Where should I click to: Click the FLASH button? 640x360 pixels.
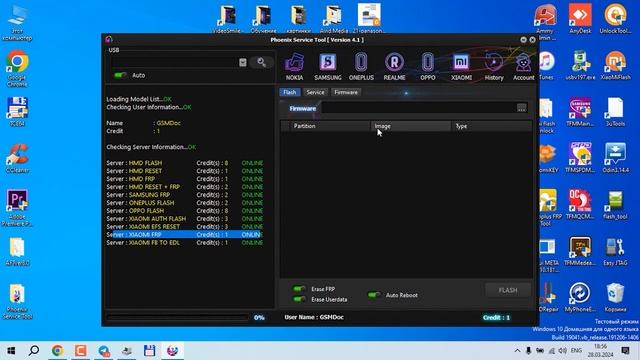[508, 290]
